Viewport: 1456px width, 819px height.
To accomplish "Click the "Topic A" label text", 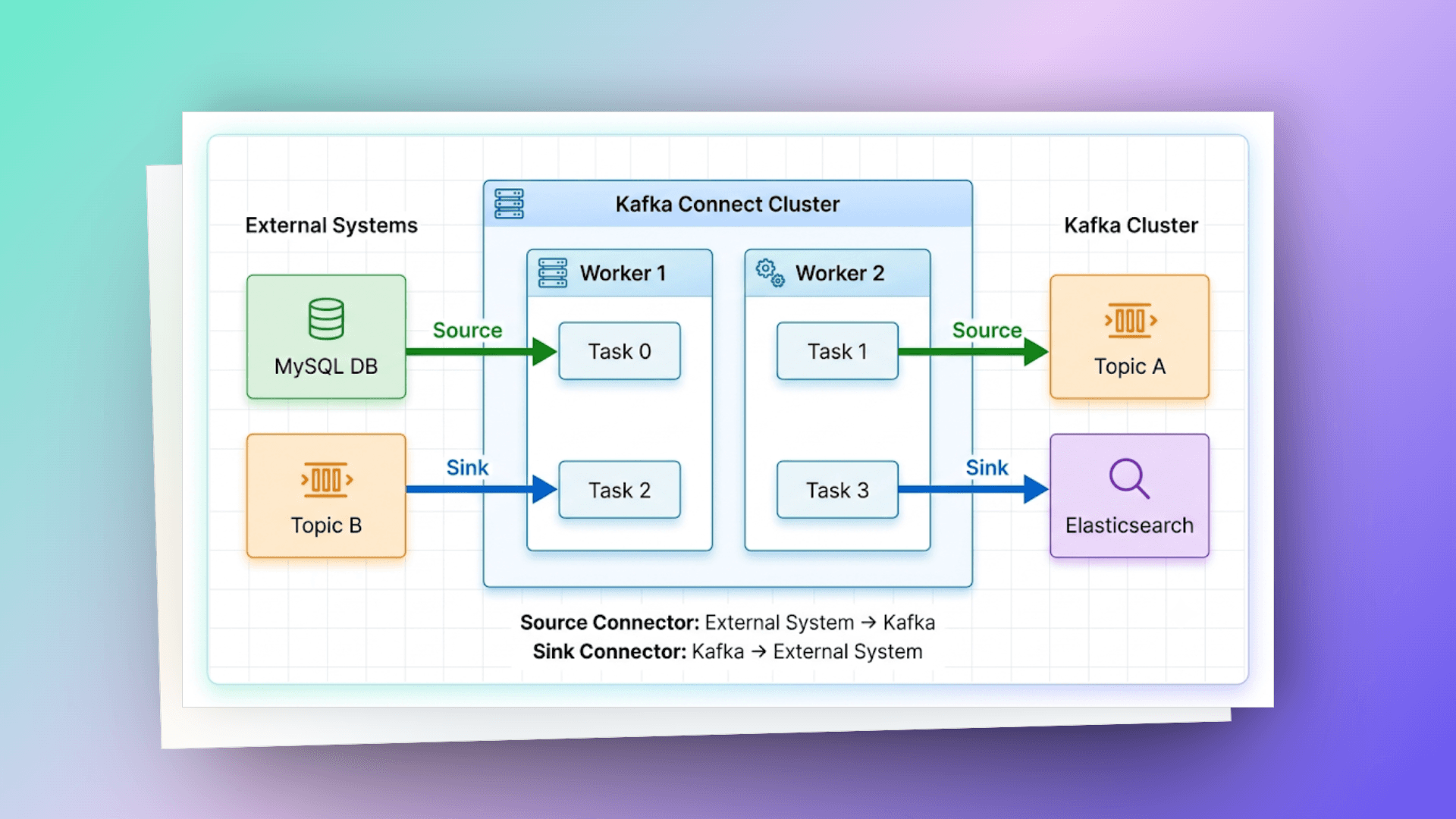I will click(1130, 366).
